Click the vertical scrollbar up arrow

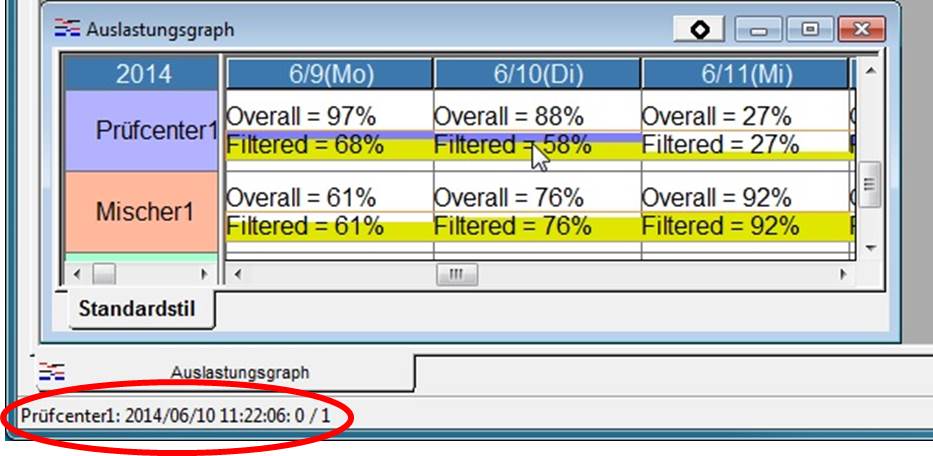(868, 73)
